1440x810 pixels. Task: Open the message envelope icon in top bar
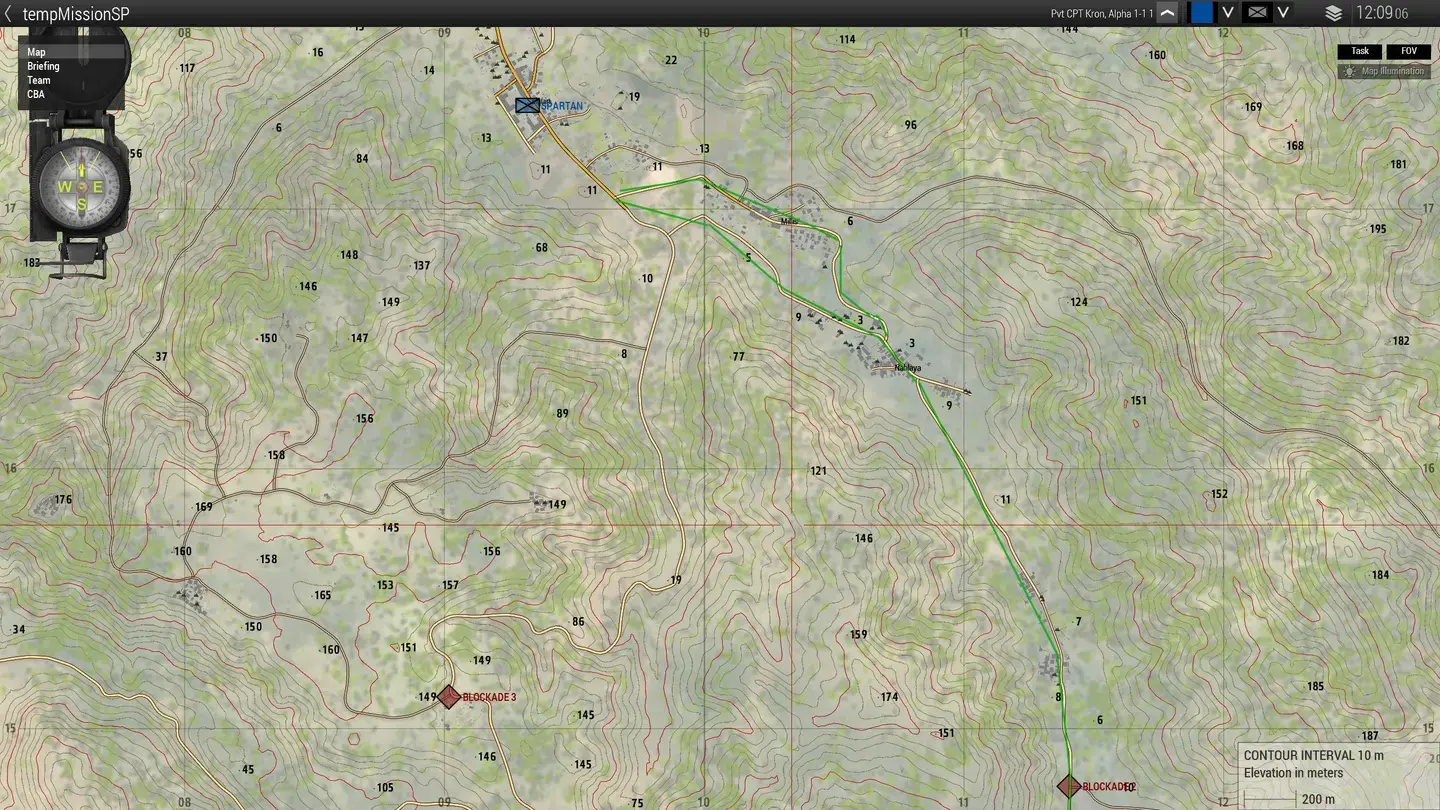[1254, 12]
